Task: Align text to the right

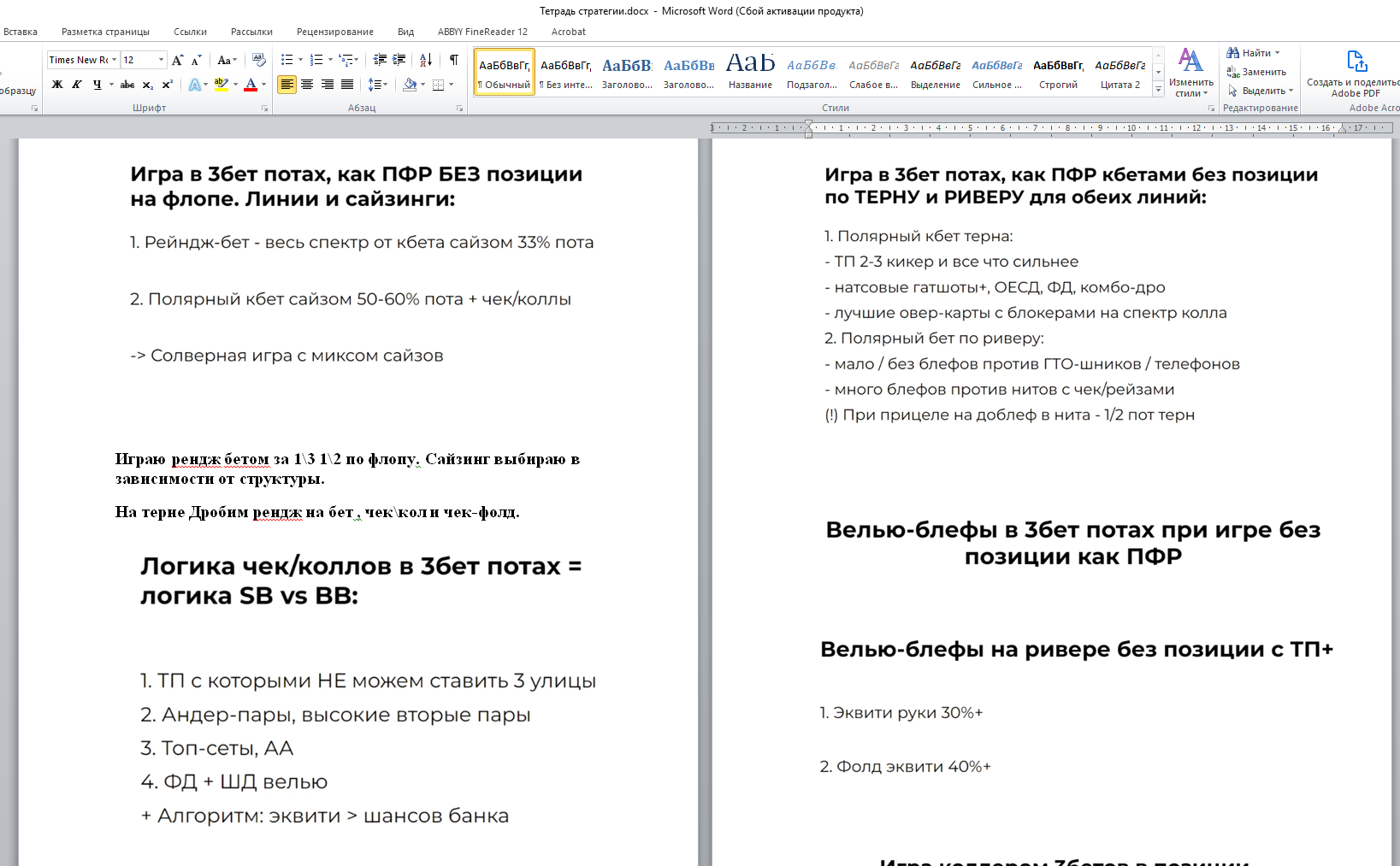Action: tap(327, 85)
